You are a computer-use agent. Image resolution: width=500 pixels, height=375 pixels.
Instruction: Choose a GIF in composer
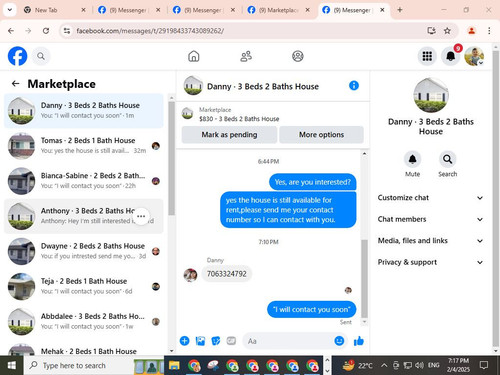[x=231, y=341]
